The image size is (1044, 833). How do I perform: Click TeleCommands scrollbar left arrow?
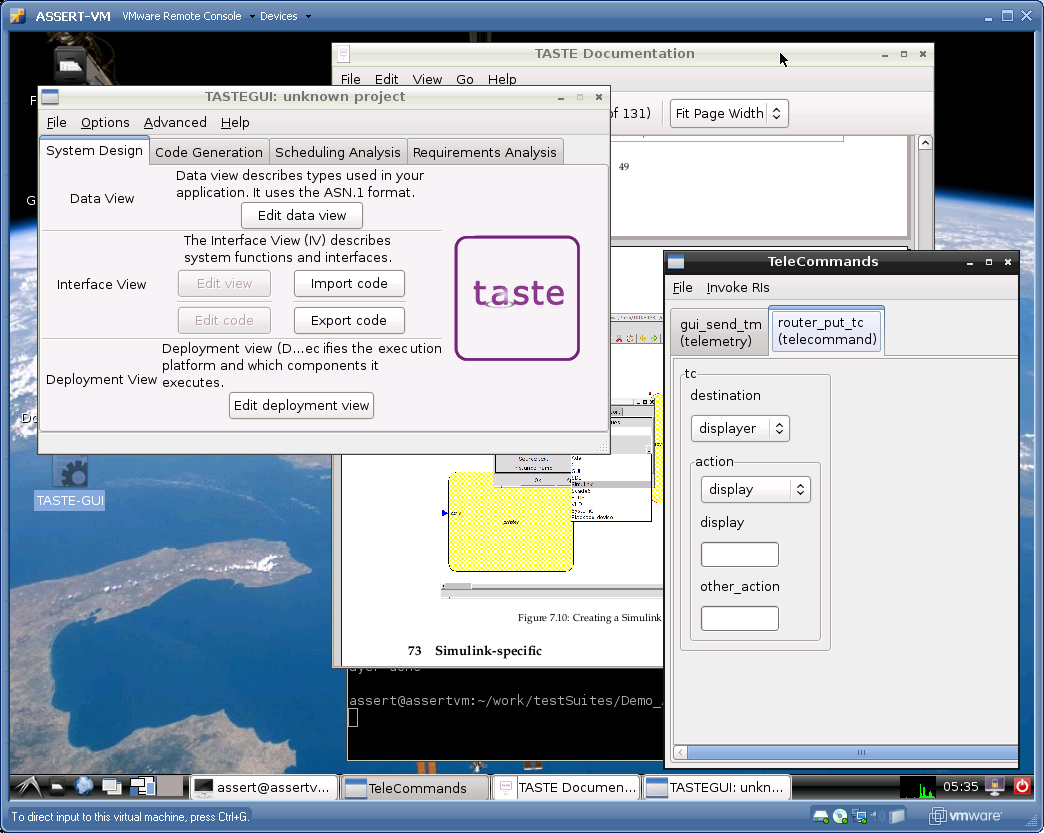point(680,752)
